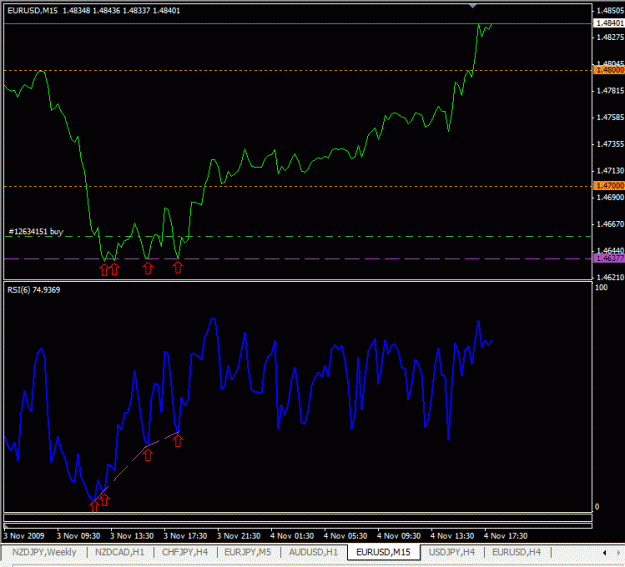Click the orange 1.47000 price level label
Viewport: 625px width, 567px height.
pos(609,186)
